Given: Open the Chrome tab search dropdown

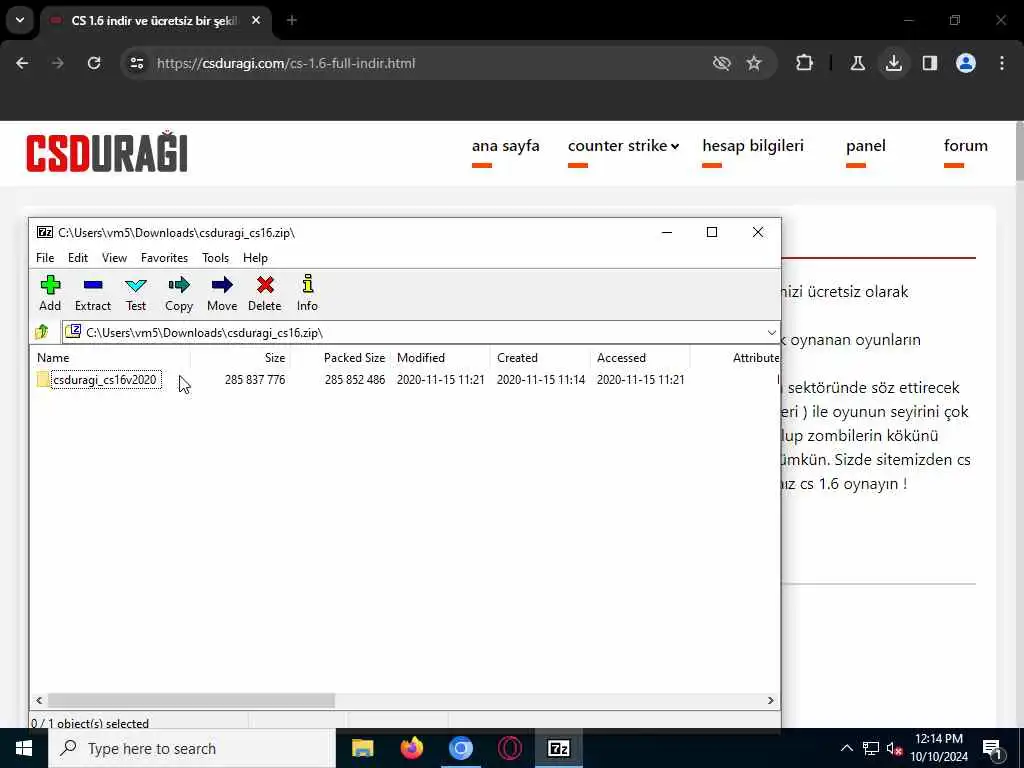Looking at the screenshot, I should pyautogui.click(x=20, y=20).
